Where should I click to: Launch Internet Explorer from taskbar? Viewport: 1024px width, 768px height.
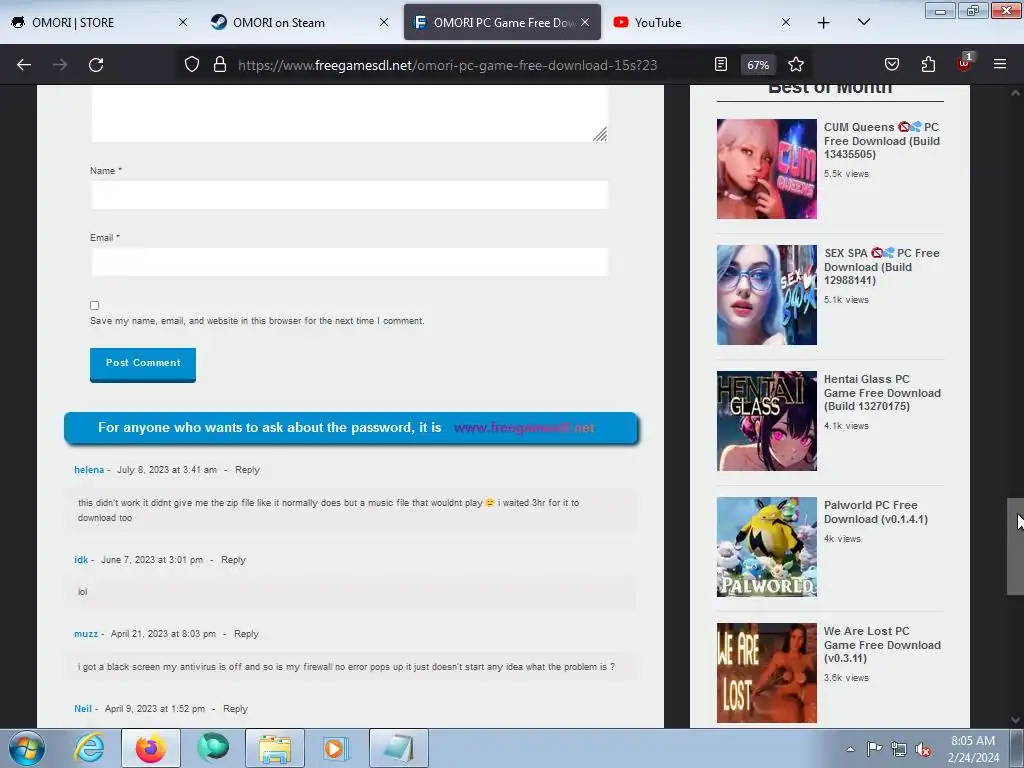[x=89, y=748]
